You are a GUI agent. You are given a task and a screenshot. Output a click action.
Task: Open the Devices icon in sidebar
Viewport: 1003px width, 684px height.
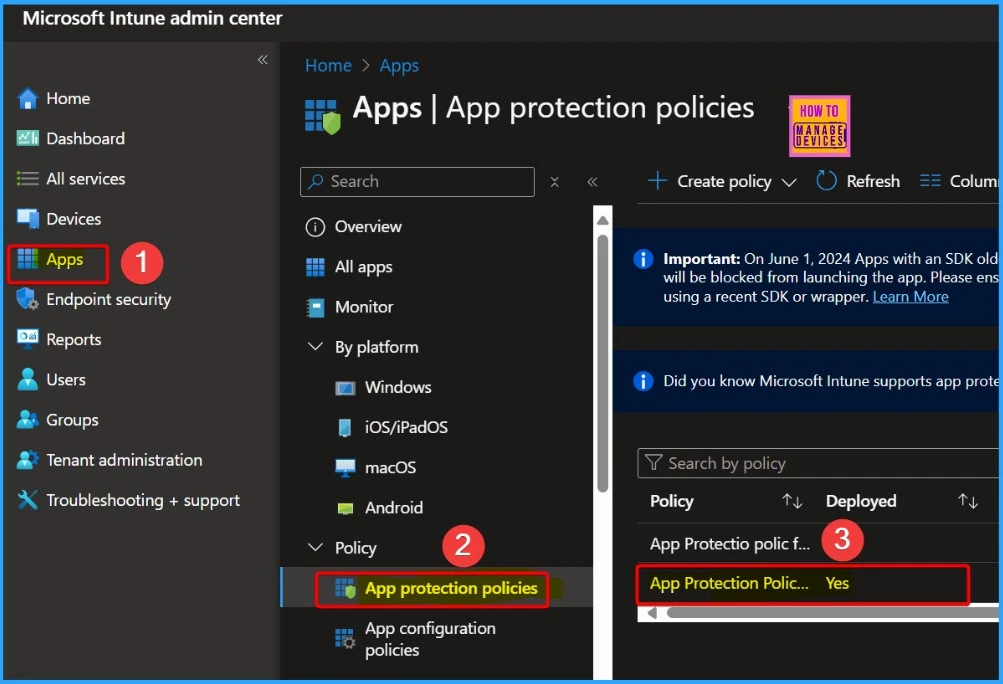click(x=28, y=219)
